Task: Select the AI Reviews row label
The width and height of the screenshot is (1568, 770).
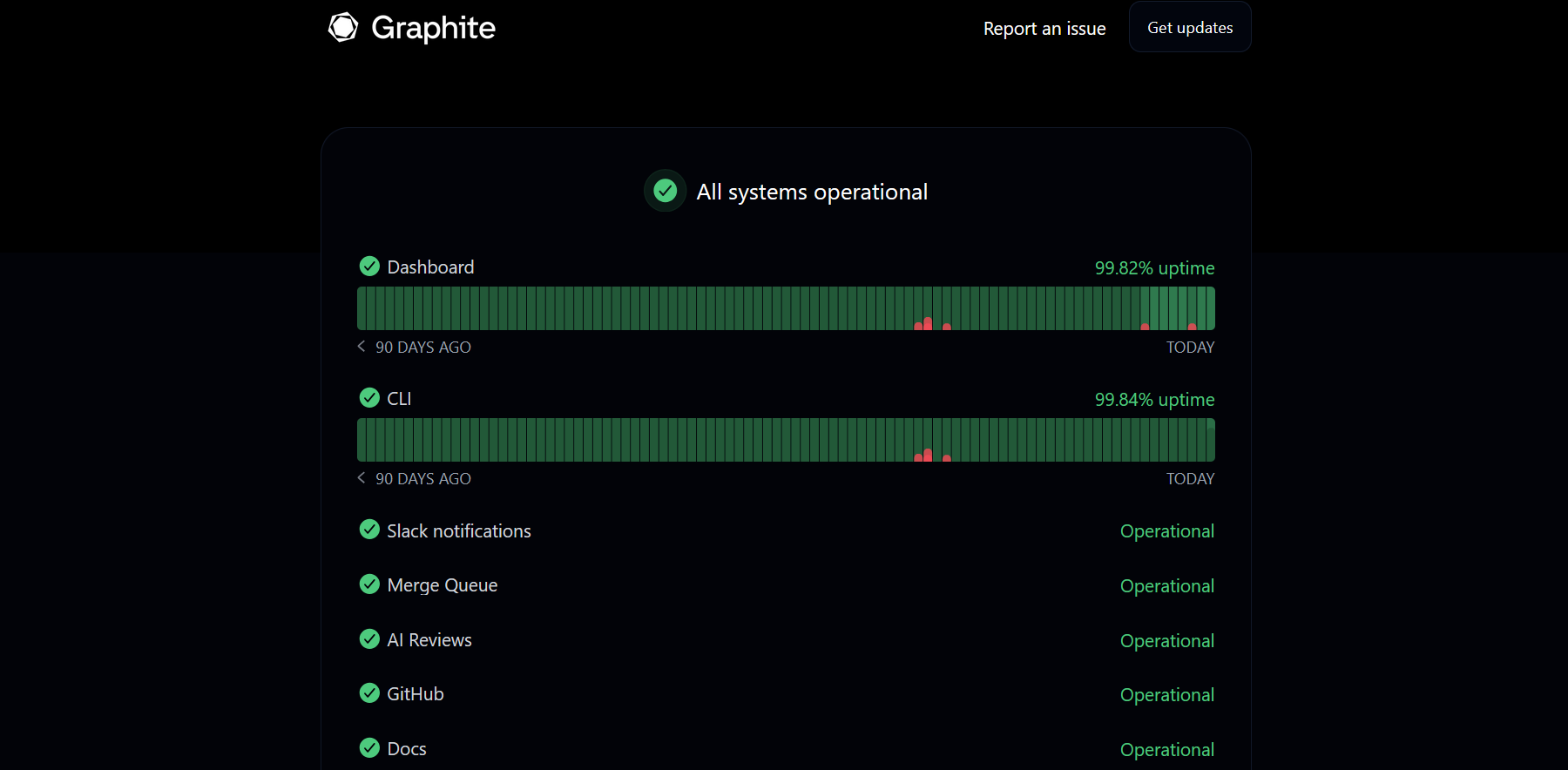Action: [x=429, y=640]
